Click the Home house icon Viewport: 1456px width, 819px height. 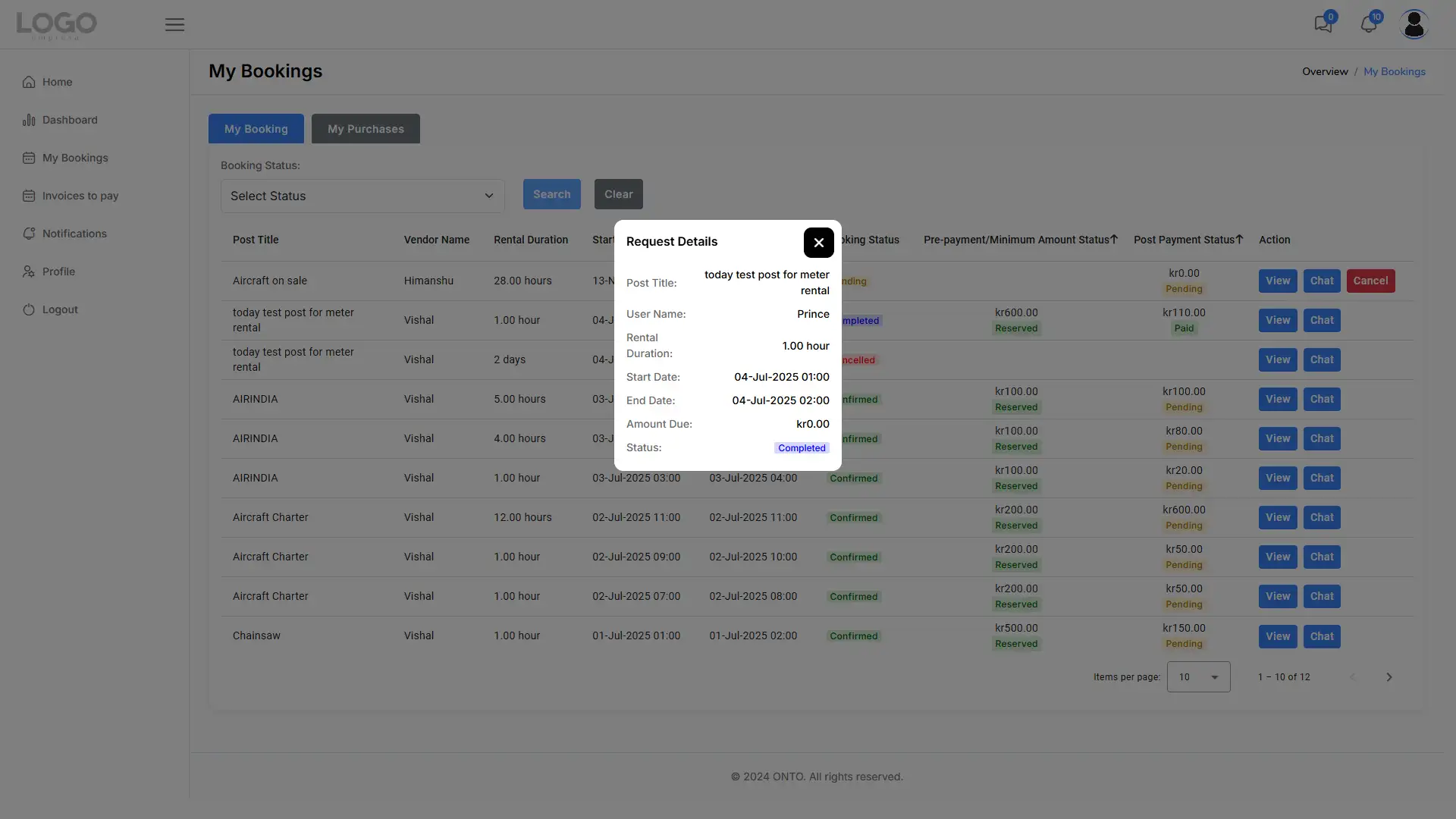pos(29,82)
